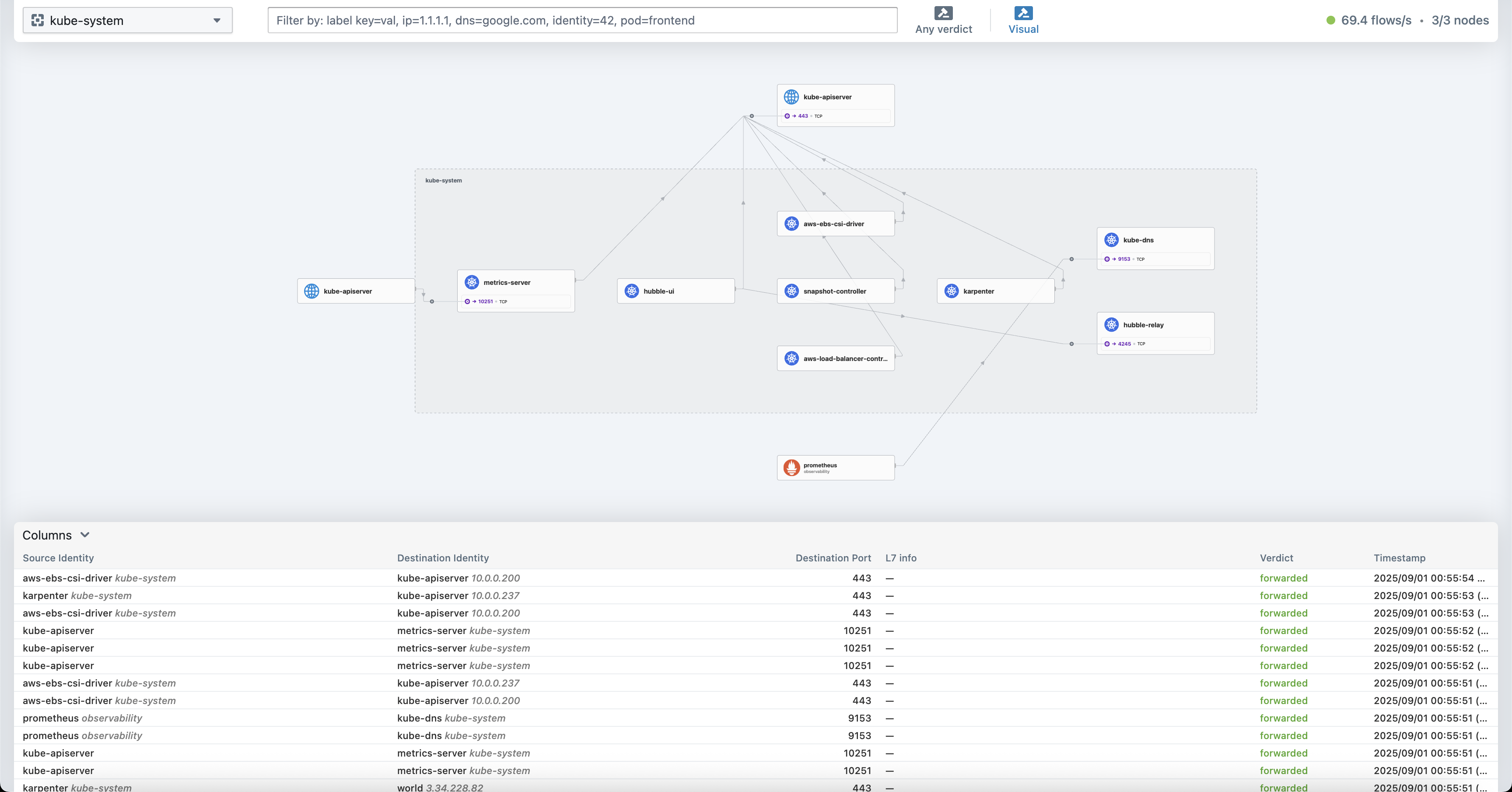
Task: Click the hubble-relay card label
Action: click(1143, 325)
